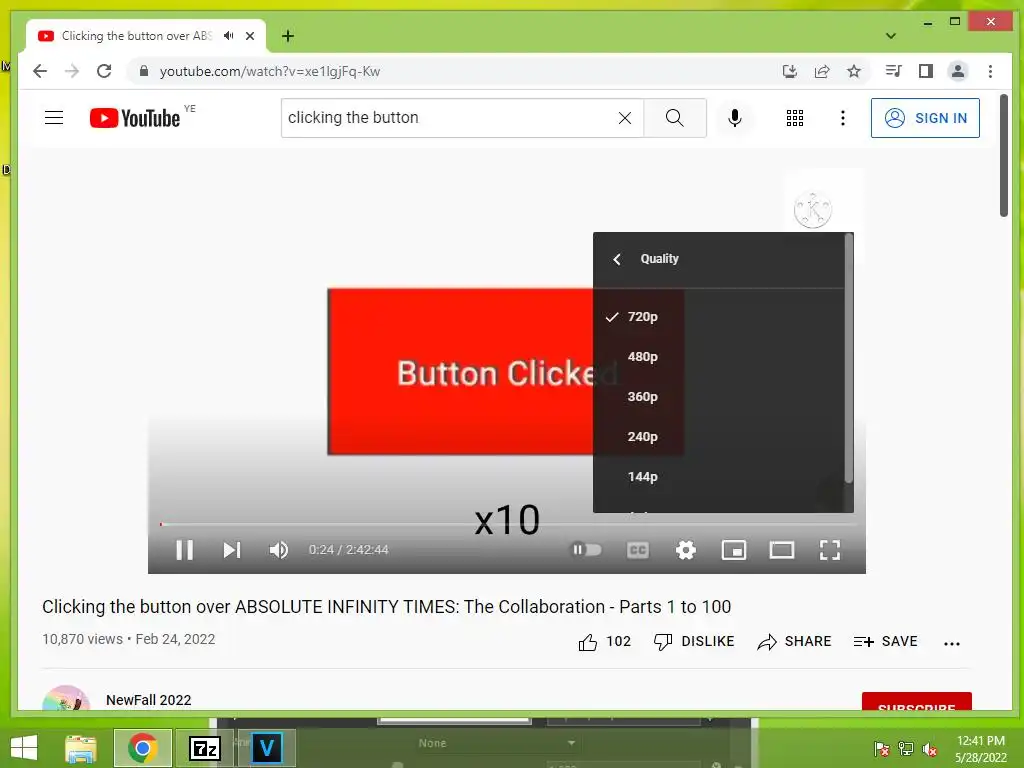Image resolution: width=1024 pixels, height=768 pixels.
Task: Skip to the next video
Action: (232, 550)
